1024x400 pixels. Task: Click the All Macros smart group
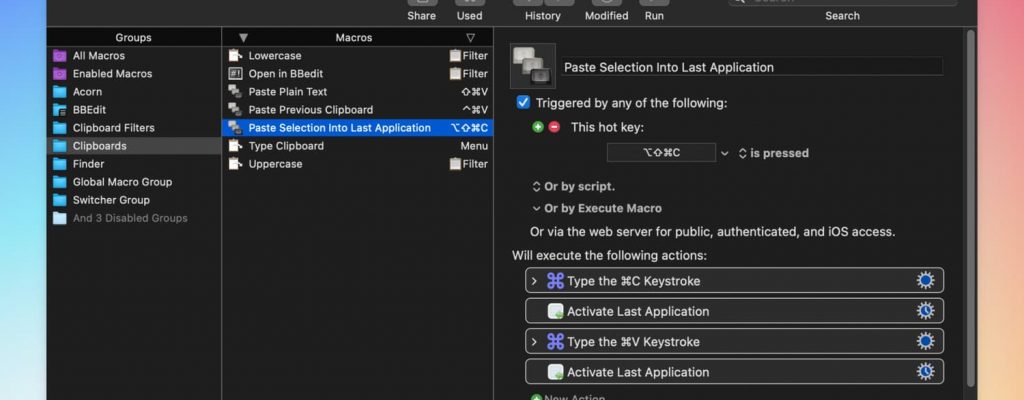(98, 56)
